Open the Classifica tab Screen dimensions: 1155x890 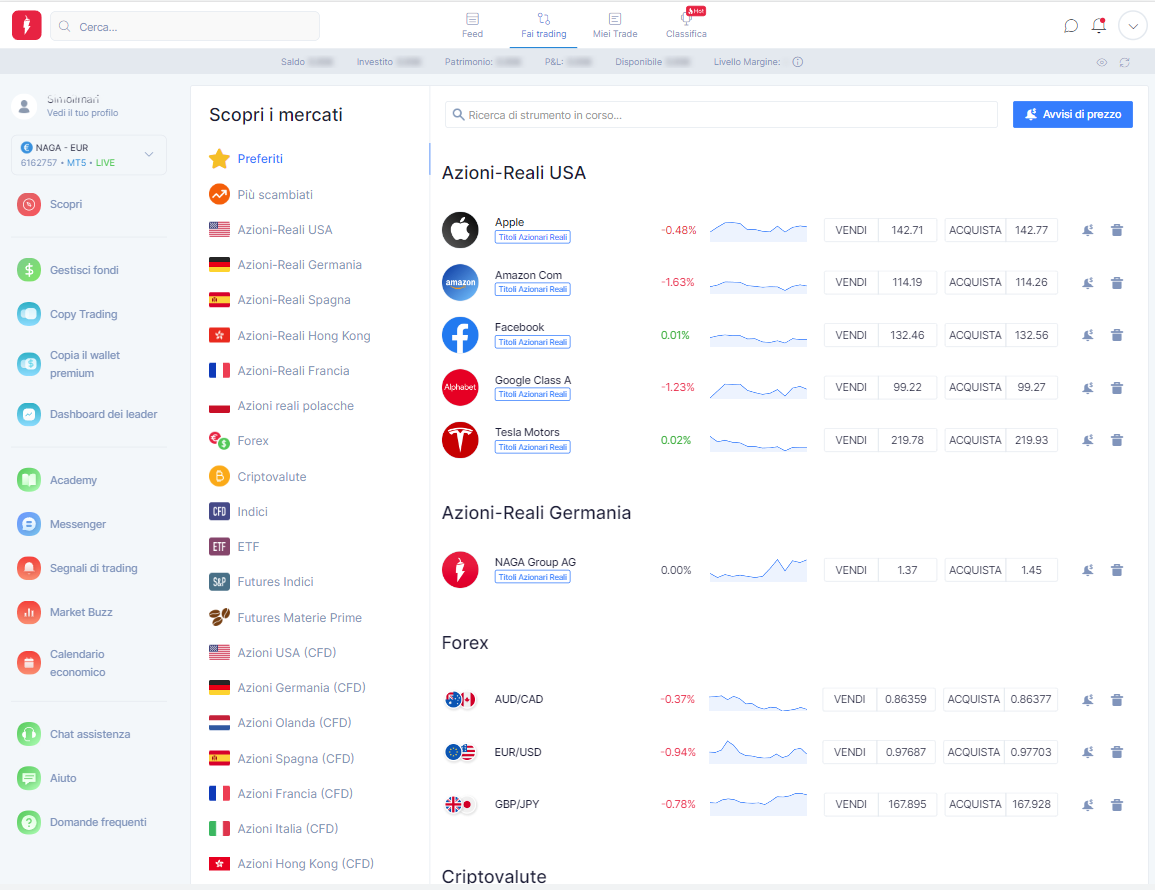[x=687, y=26]
